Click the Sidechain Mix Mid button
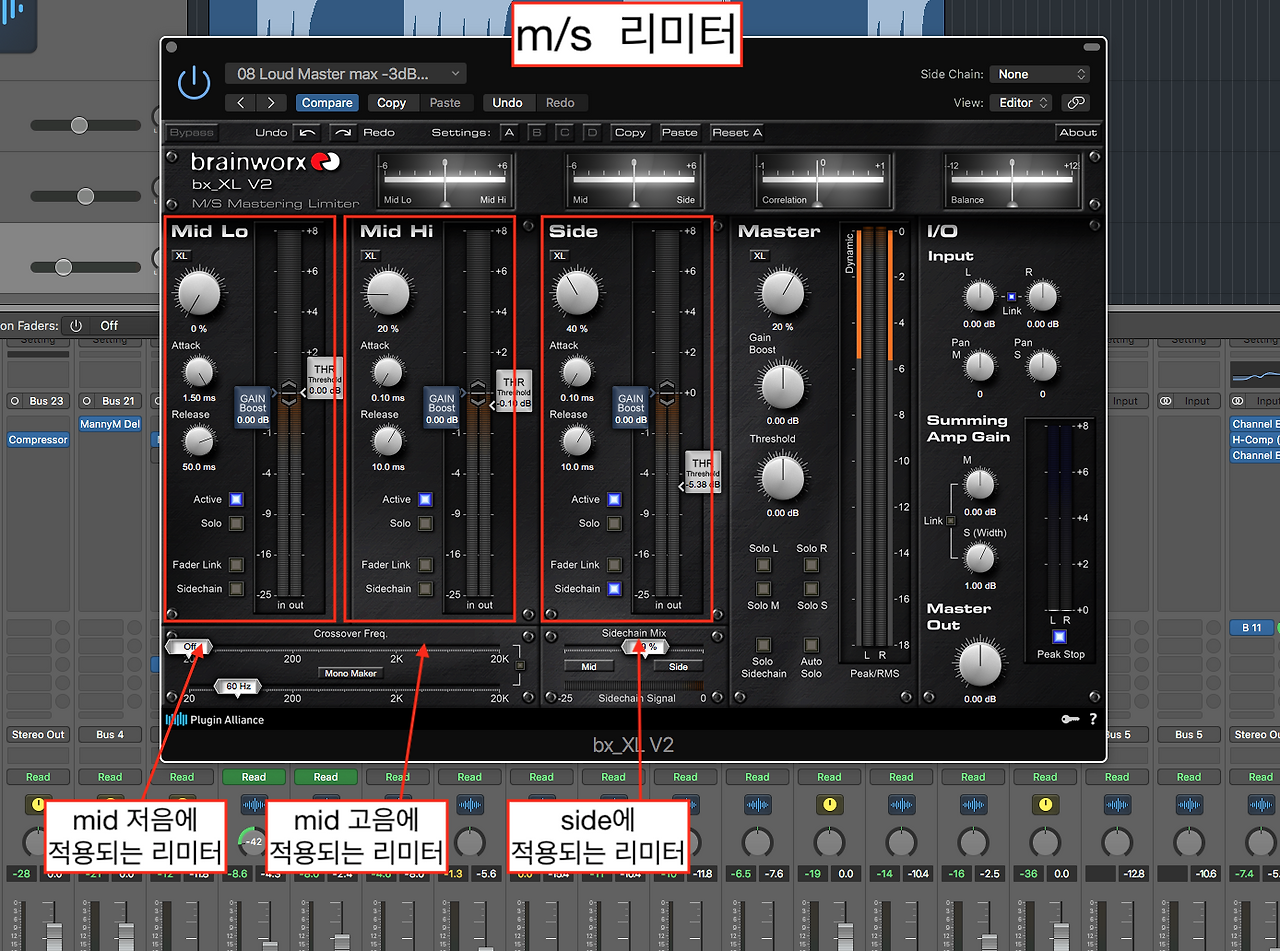This screenshot has width=1280, height=951. [x=589, y=666]
